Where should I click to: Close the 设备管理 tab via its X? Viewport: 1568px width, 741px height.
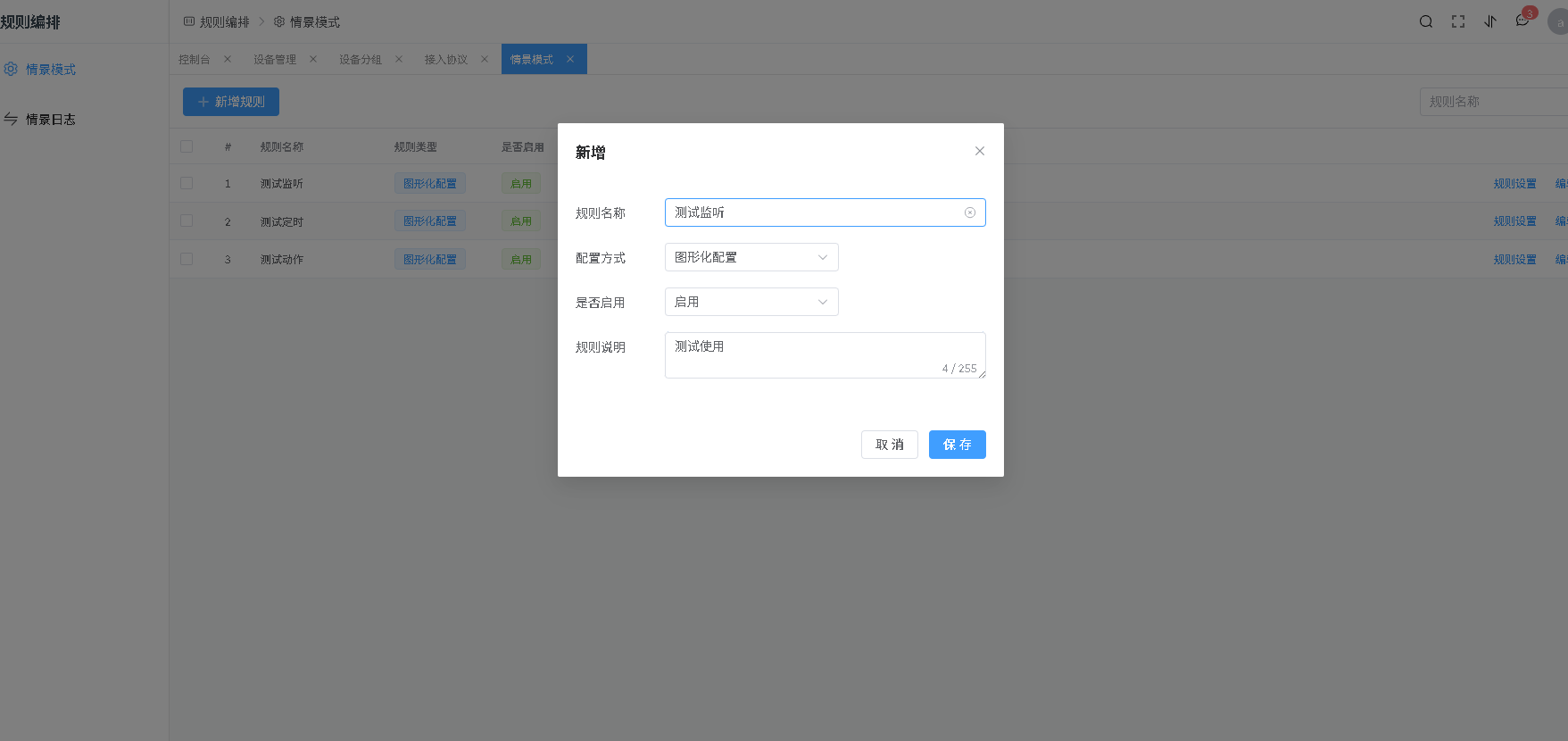click(313, 59)
